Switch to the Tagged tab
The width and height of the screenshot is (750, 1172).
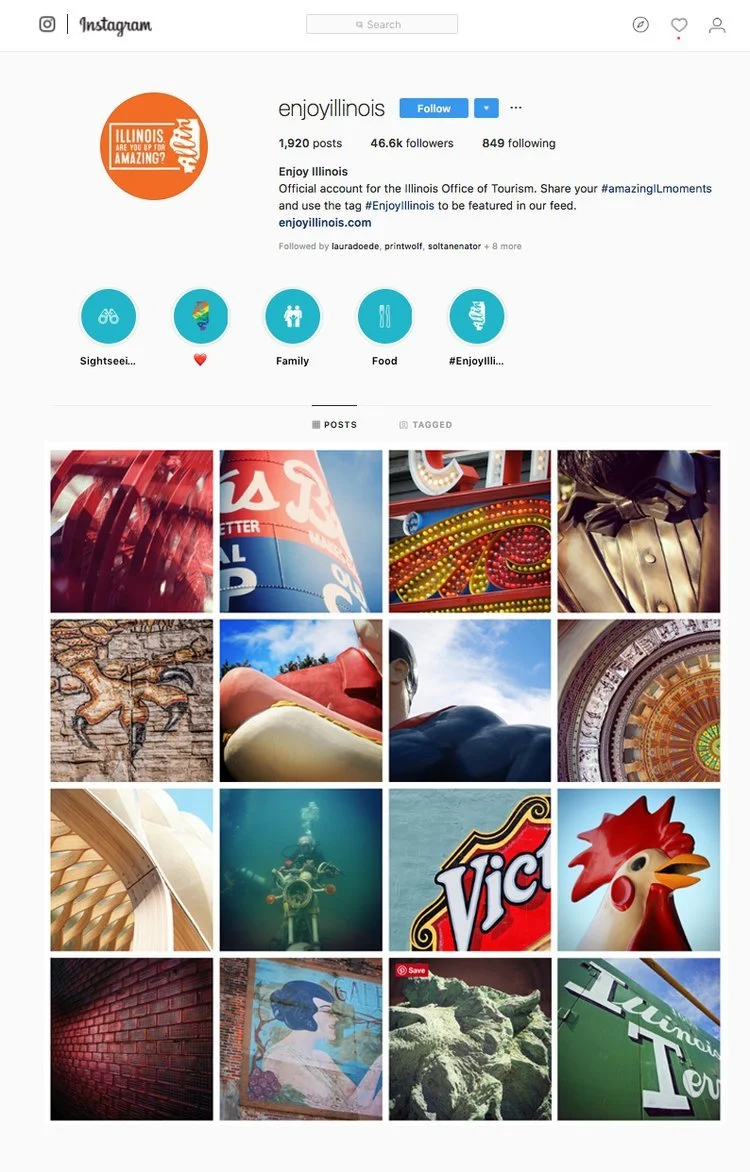425,425
